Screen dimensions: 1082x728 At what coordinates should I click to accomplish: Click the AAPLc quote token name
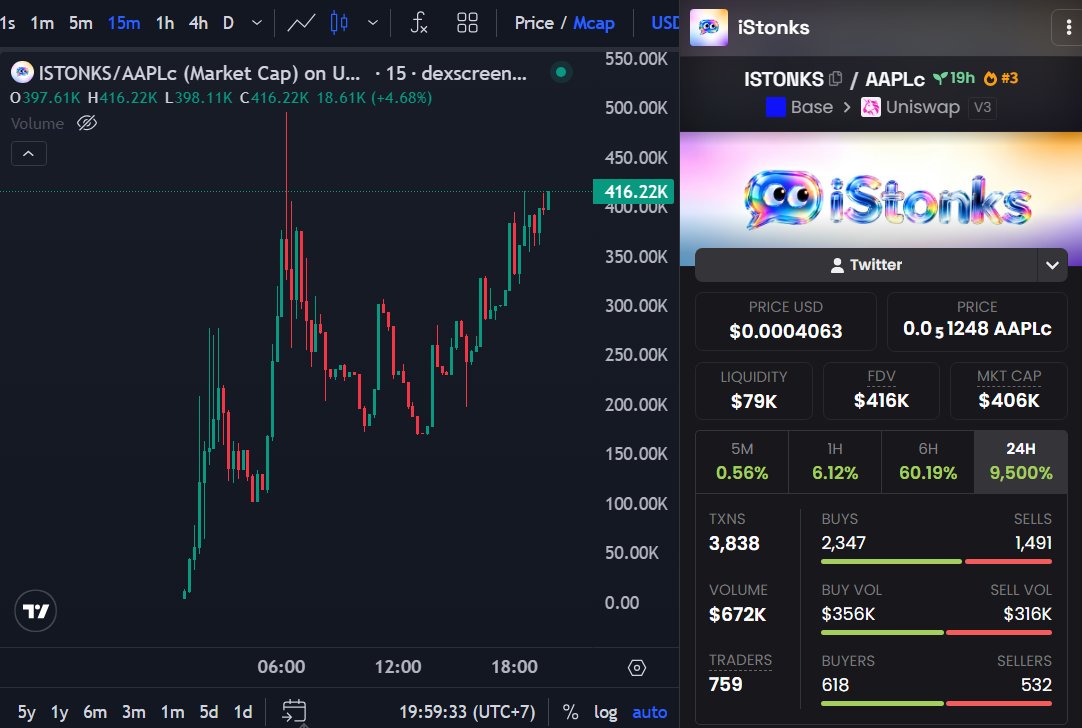[x=894, y=79]
